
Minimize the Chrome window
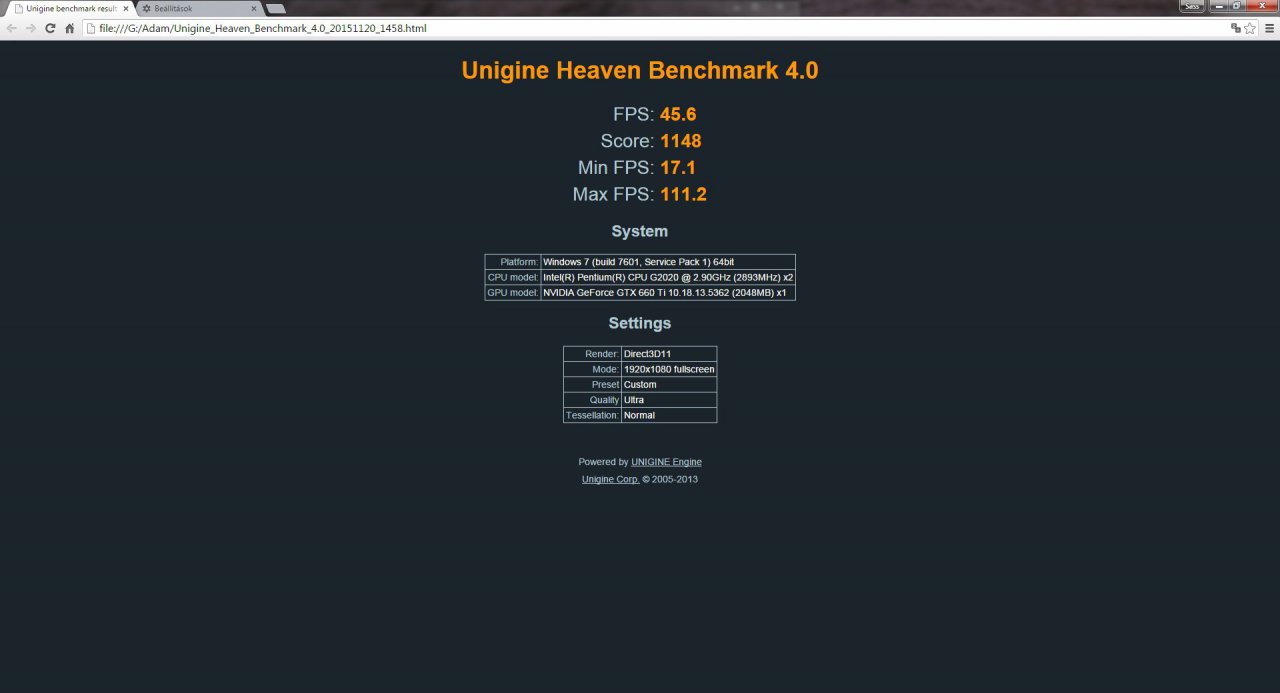(x=1220, y=6)
